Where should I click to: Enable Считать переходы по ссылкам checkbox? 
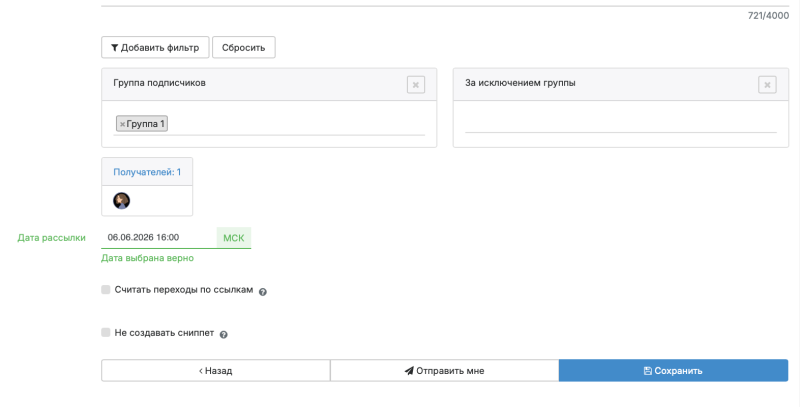pos(106,290)
